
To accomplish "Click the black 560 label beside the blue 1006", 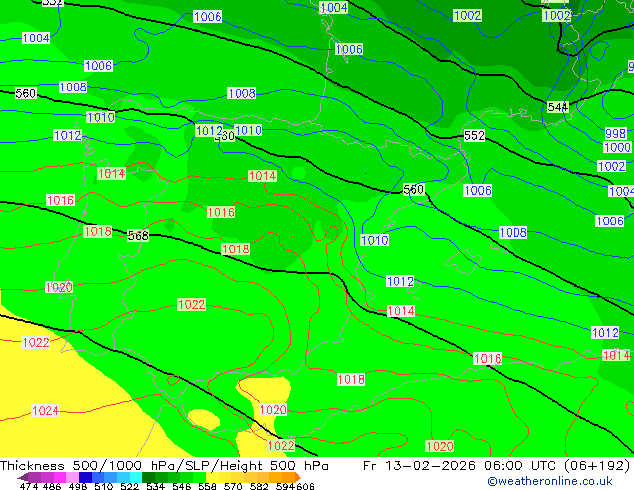I will pos(414,189).
